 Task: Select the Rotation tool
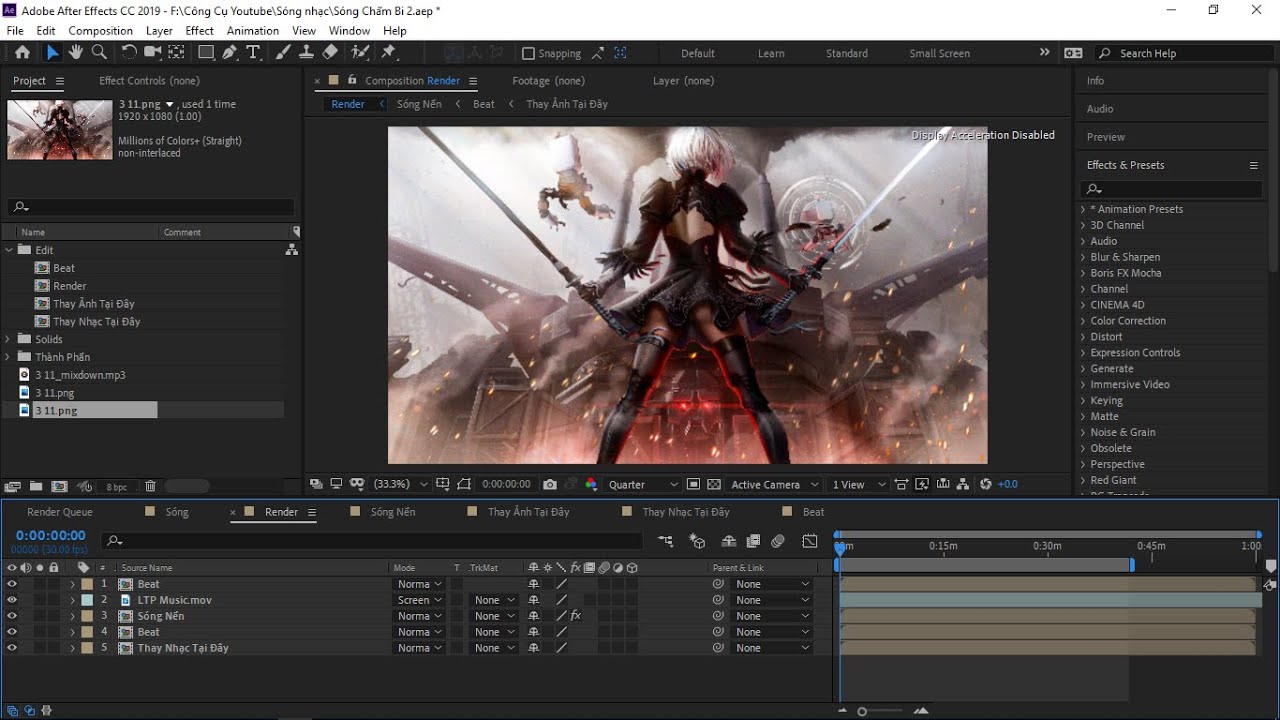(x=129, y=53)
